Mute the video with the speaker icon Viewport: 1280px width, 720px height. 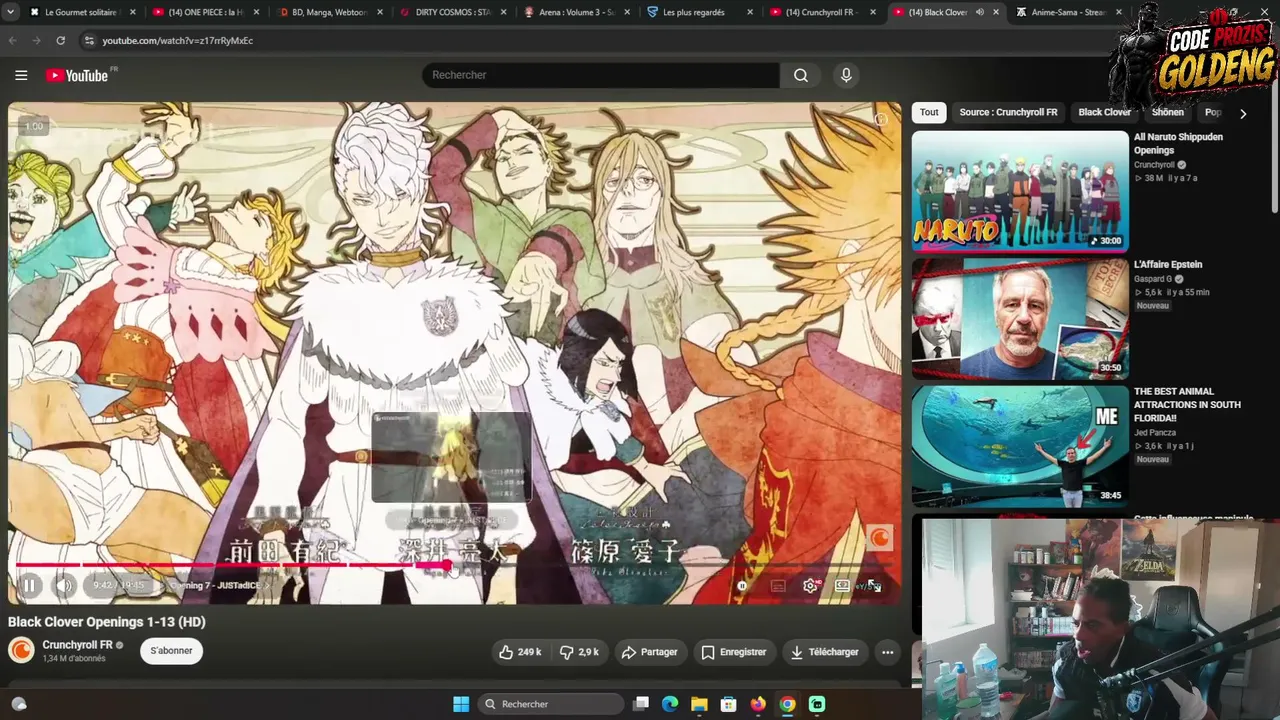pos(65,585)
